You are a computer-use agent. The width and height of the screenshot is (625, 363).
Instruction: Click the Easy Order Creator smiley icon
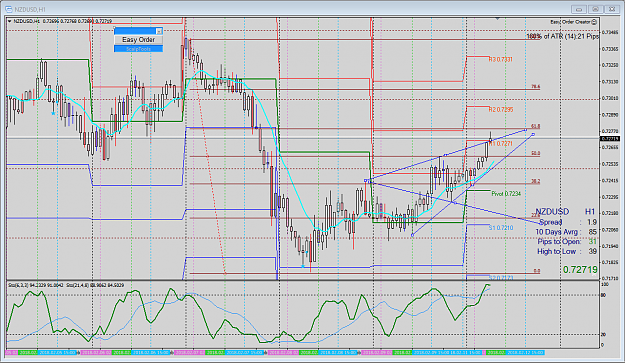click(x=594, y=22)
